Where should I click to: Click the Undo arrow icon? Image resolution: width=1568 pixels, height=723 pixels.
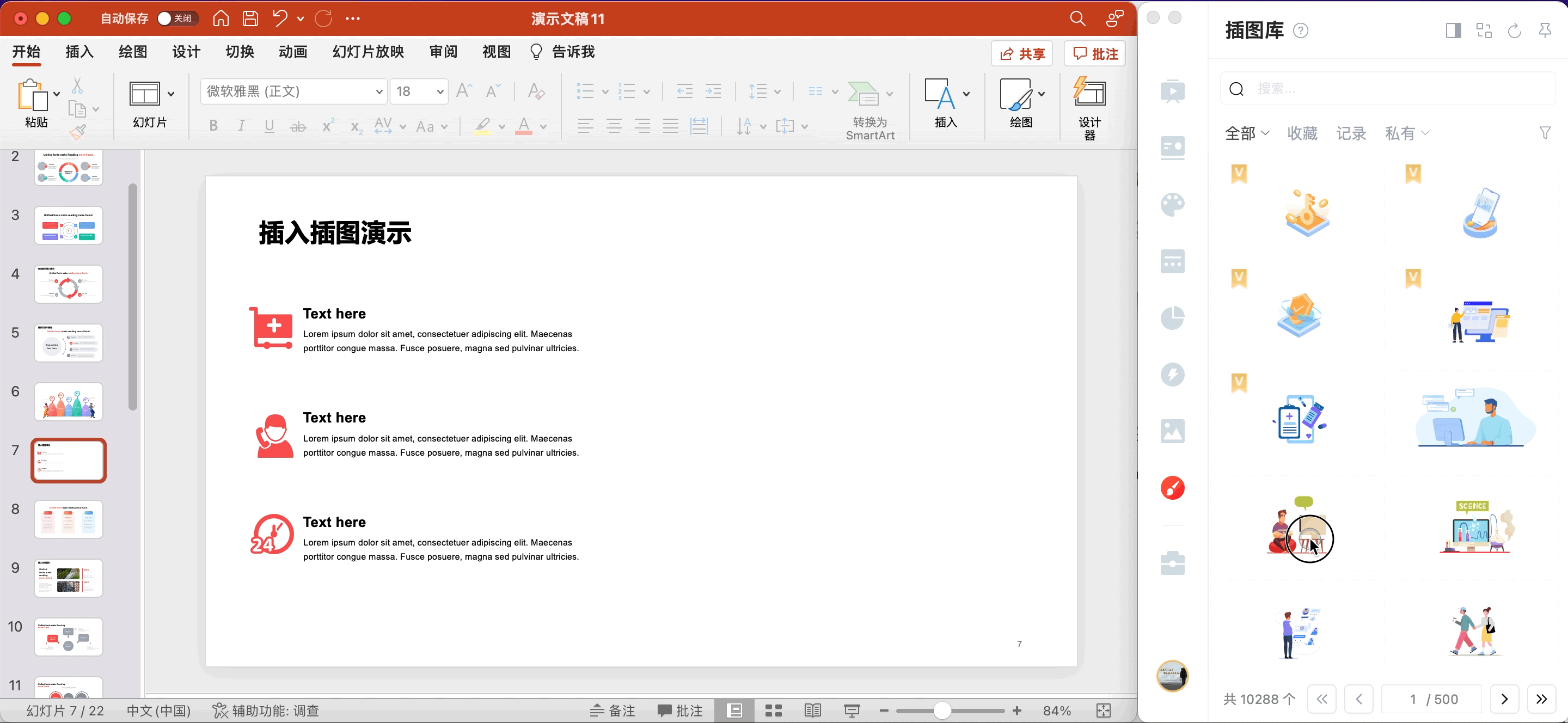(x=280, y=19)
